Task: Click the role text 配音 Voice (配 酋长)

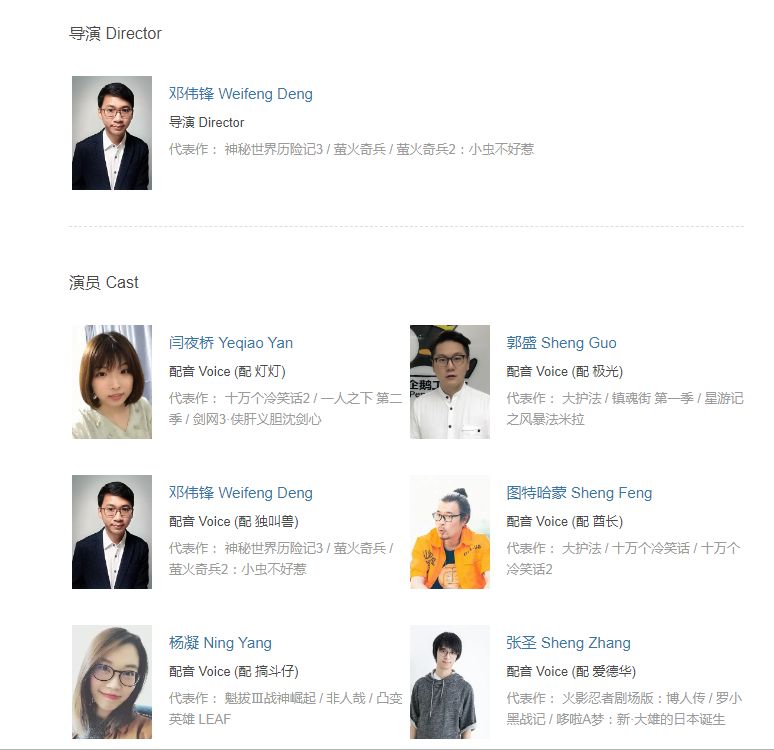Action: click(x=565, y=521)
